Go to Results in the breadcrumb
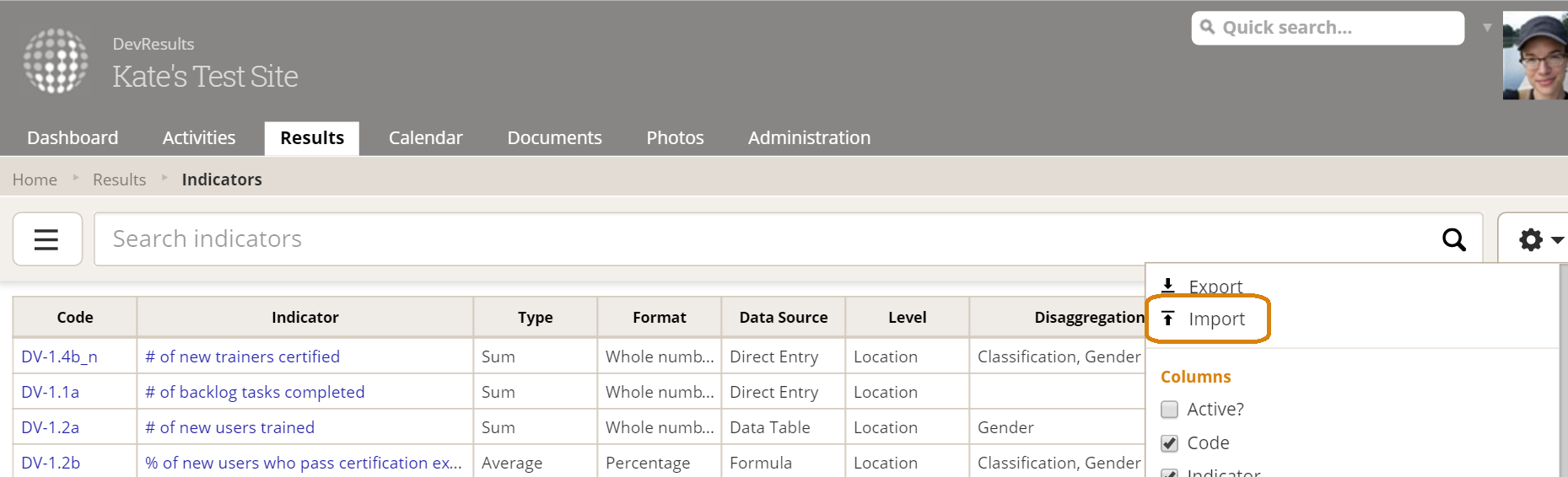The height and width of the screenshot is (477, 1568). 119,180
